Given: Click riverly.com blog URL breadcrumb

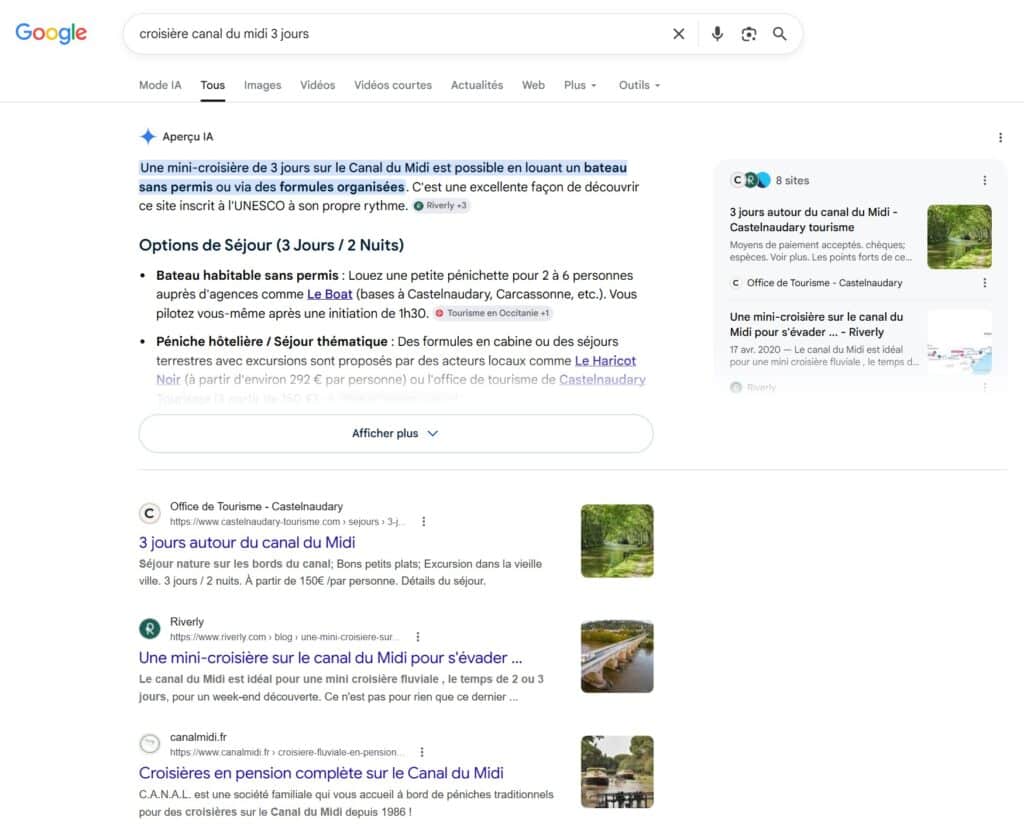Looking at the screenshot, I should pos(284,637).
